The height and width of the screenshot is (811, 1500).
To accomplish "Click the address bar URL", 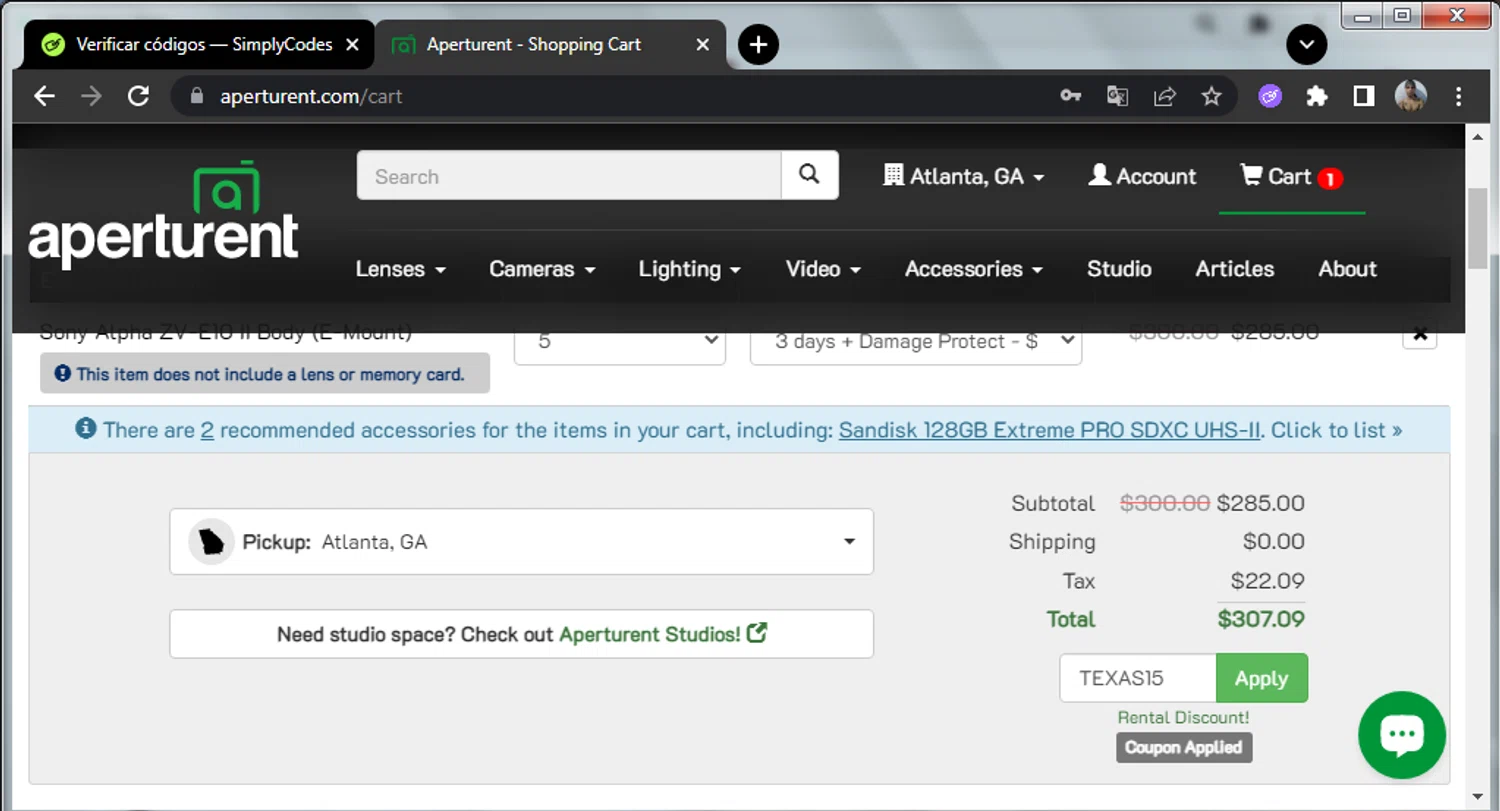I will click(311, 96).
